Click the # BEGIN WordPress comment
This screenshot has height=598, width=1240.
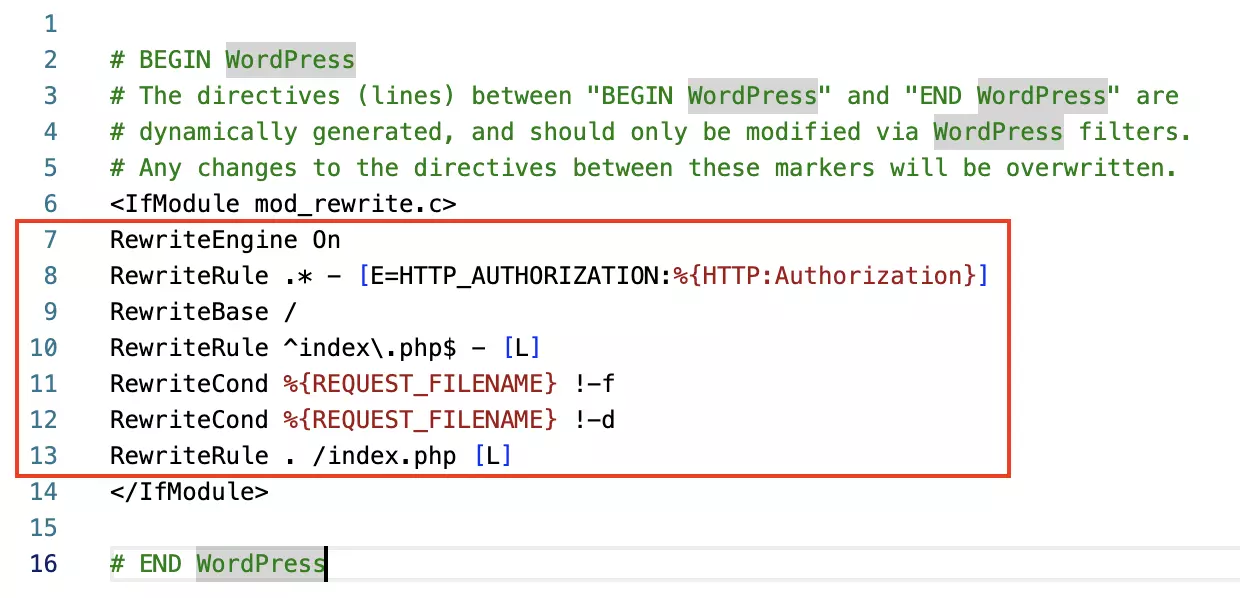click(x=230, y=59)
